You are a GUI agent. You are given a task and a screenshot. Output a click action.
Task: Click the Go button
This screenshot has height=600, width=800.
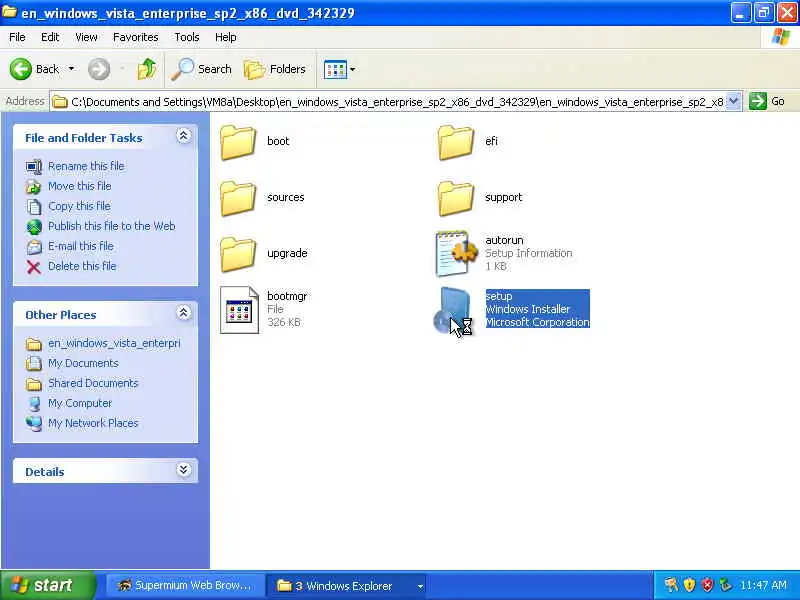coord(767,101)
